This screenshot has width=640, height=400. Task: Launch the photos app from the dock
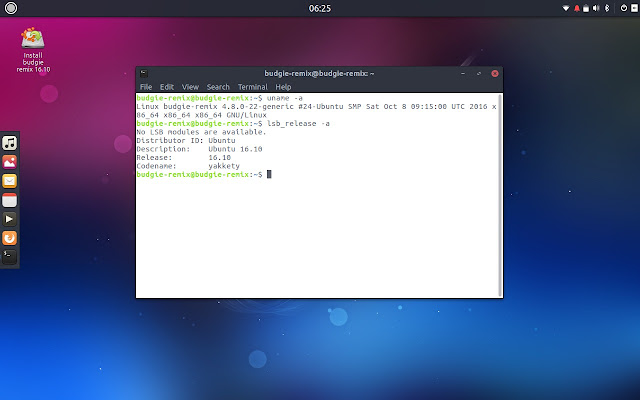tap(9, 162)
